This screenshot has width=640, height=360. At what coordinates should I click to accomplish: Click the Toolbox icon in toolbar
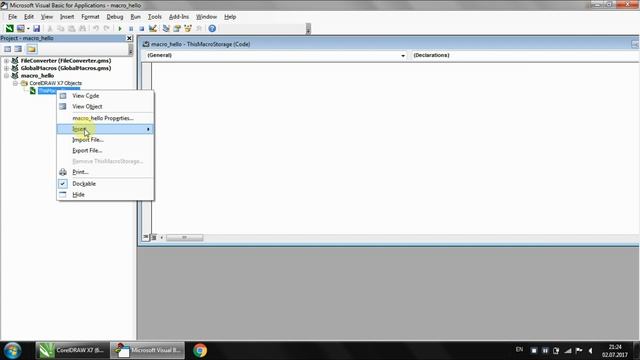pos(199,29)
